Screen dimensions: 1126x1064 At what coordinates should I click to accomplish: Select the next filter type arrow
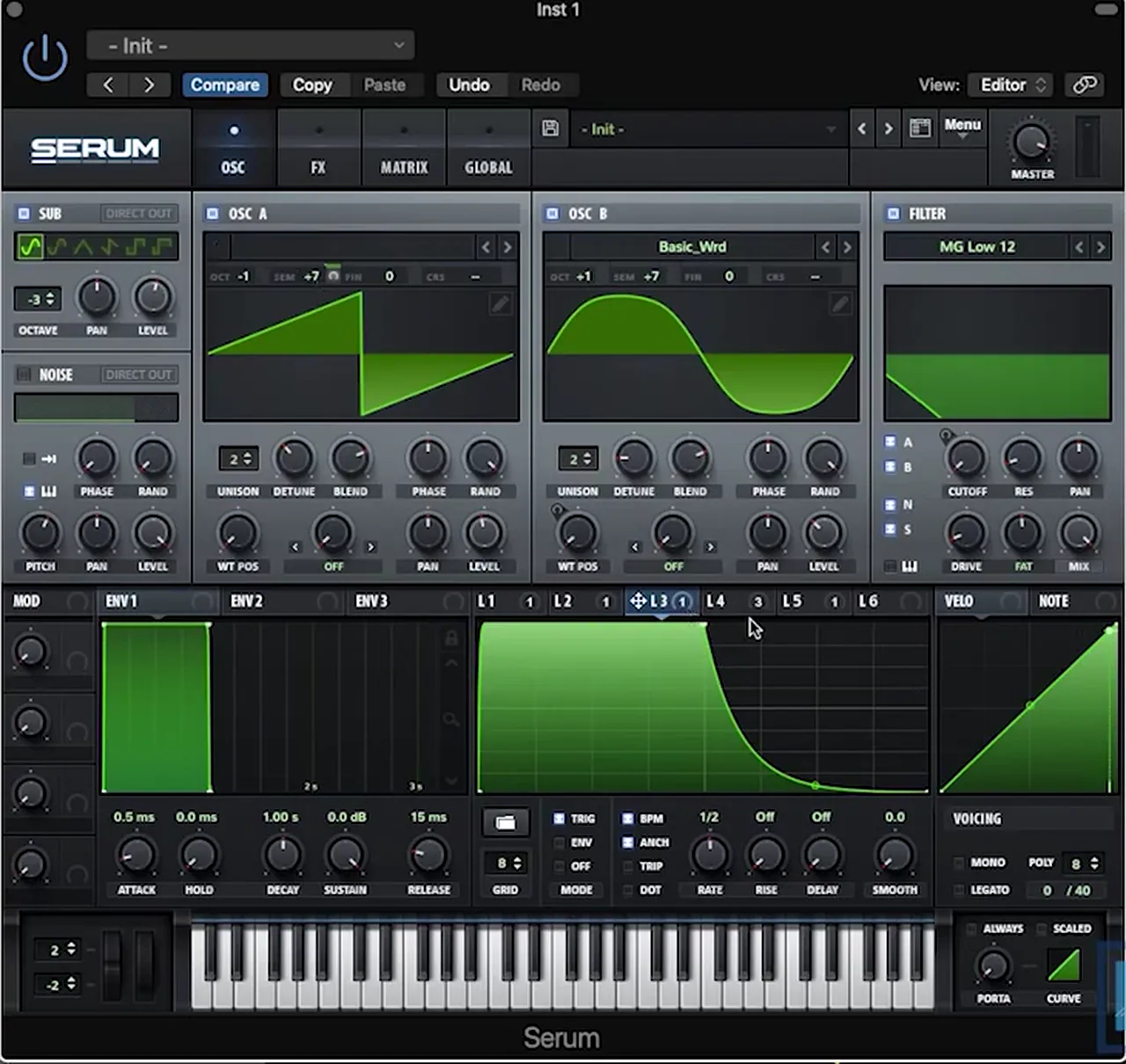(1100, 247)
